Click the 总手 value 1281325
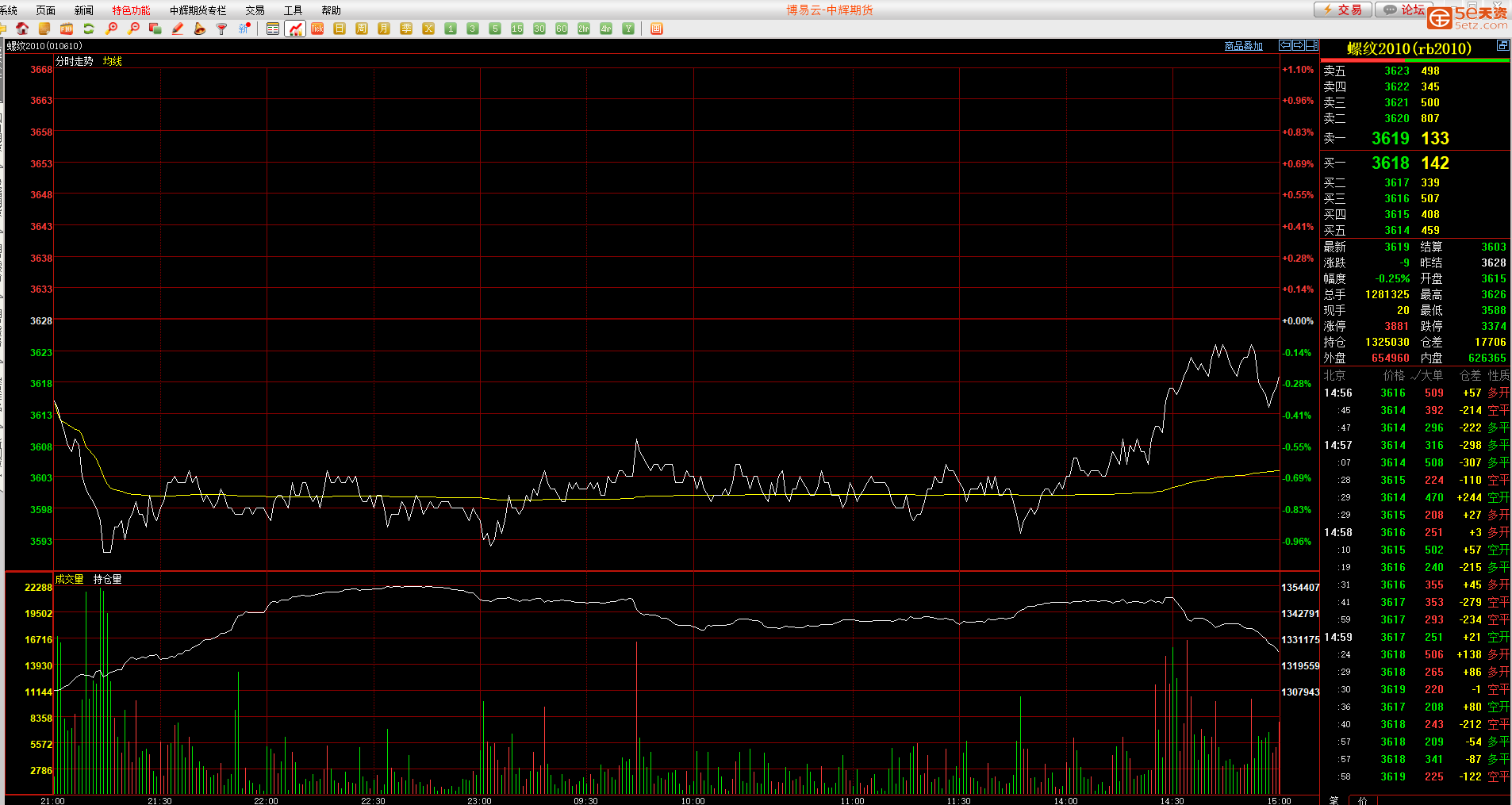Screen dimensions: 1512x805 click(1387, 294)
